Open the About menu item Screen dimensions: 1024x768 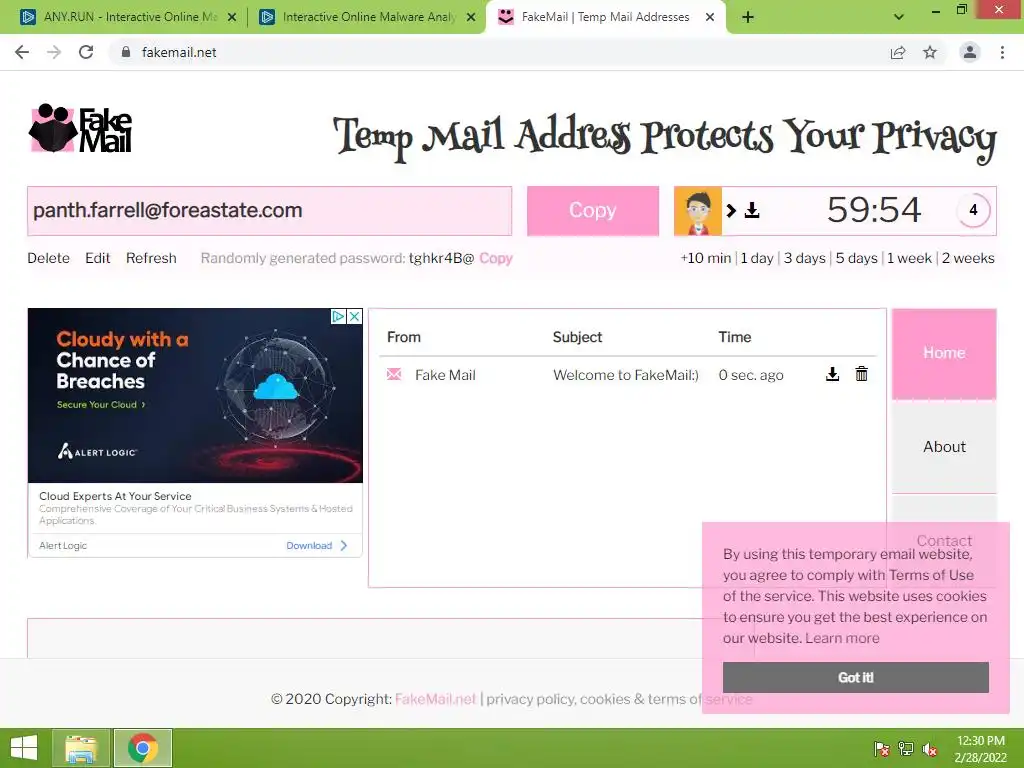tap(944, 447)
